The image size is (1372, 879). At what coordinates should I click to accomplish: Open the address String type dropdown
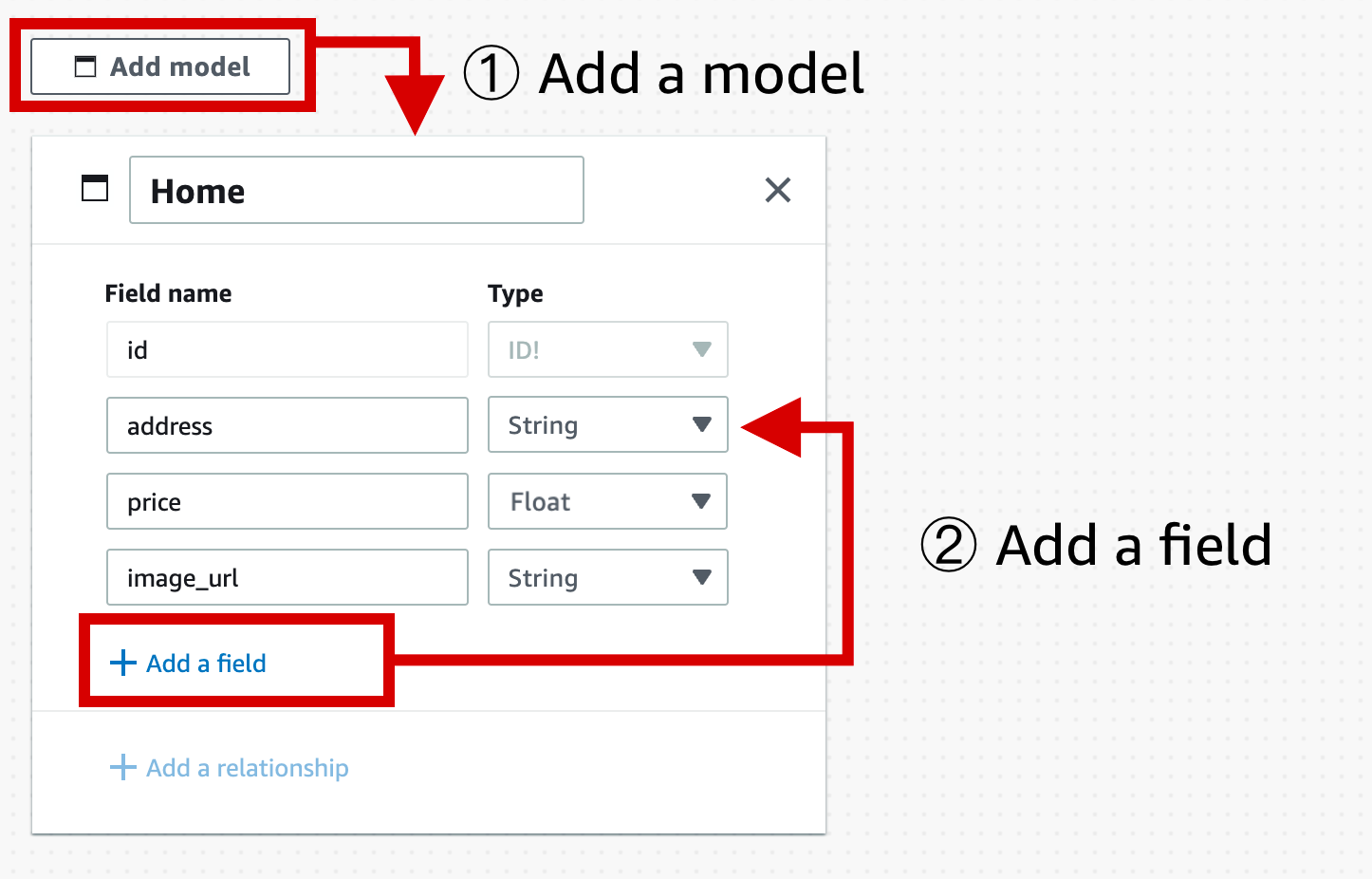608,424
